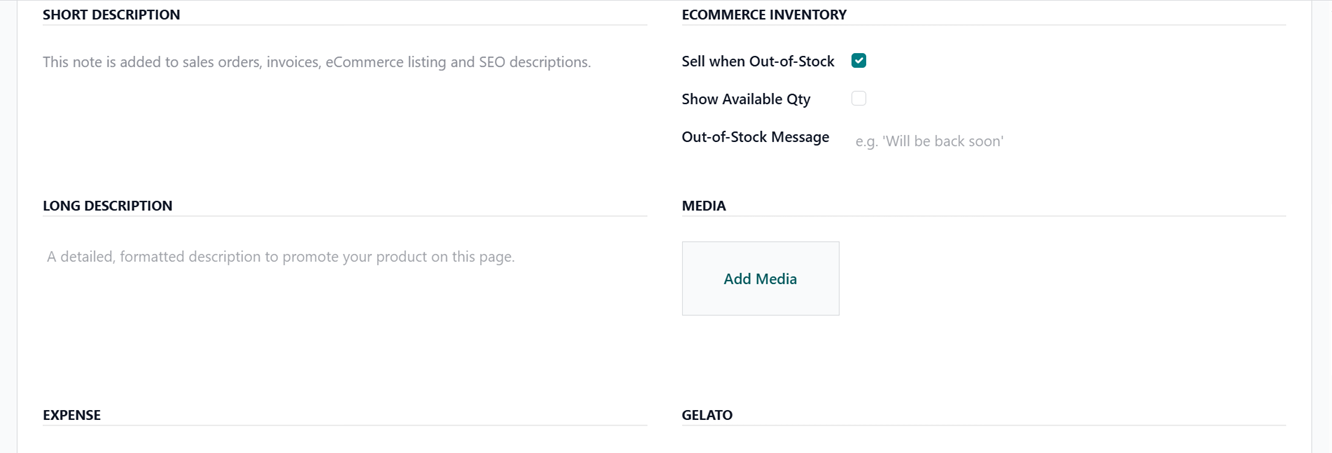Select the ECOMMERCE INVENTORY section heading
The width and height of the screenshot is (1332, 453).
coord(764,15)
